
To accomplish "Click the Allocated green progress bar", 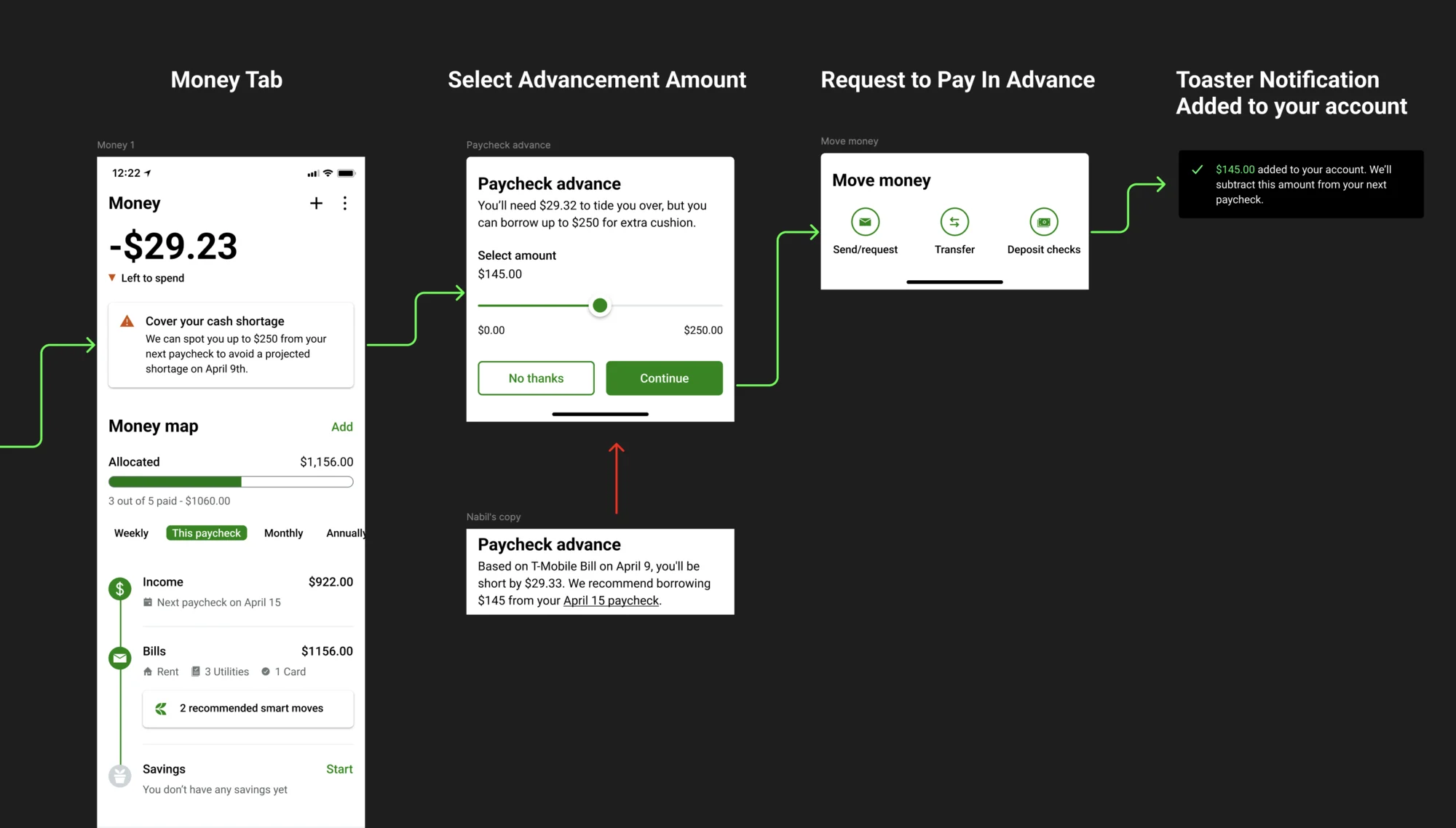I will point(175,482).
